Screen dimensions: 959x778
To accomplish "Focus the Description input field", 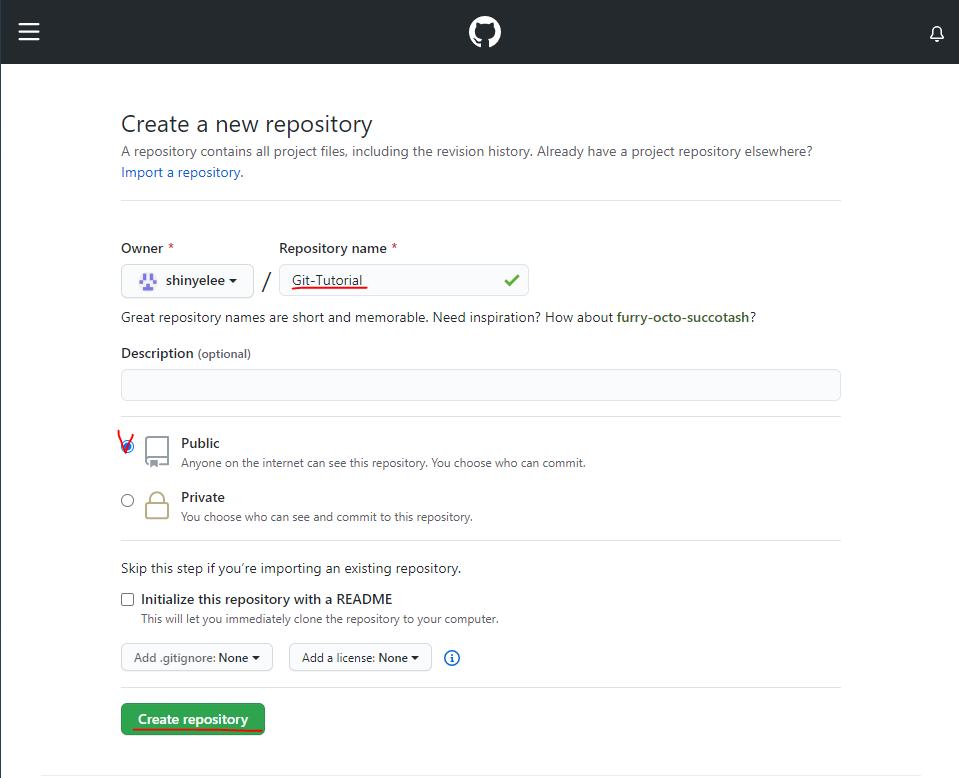I will pyautogui.click(x=481, y=385).
